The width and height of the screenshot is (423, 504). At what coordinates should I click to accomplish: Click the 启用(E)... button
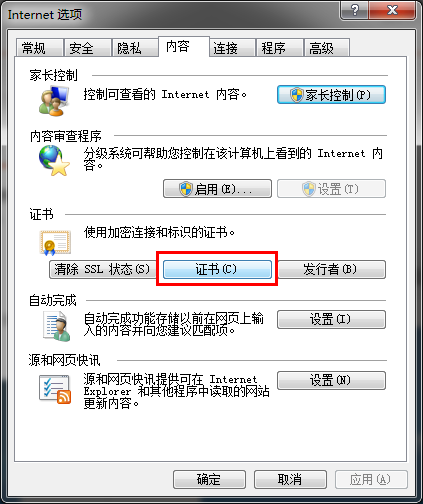click(217, 189)
